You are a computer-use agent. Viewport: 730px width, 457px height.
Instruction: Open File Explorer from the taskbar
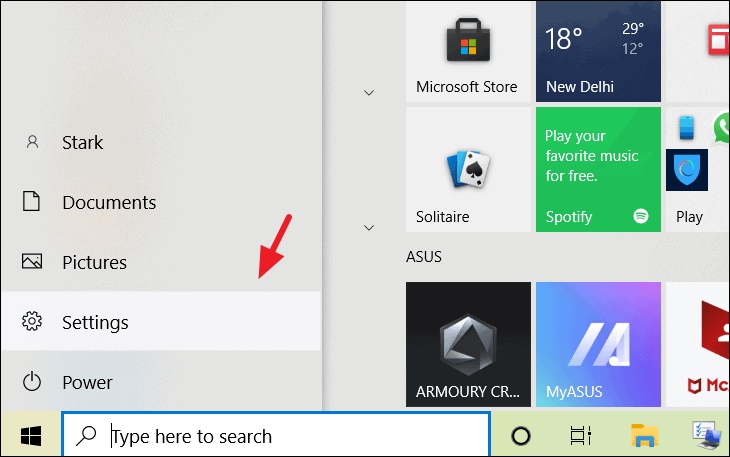click(x=644, y=436)
